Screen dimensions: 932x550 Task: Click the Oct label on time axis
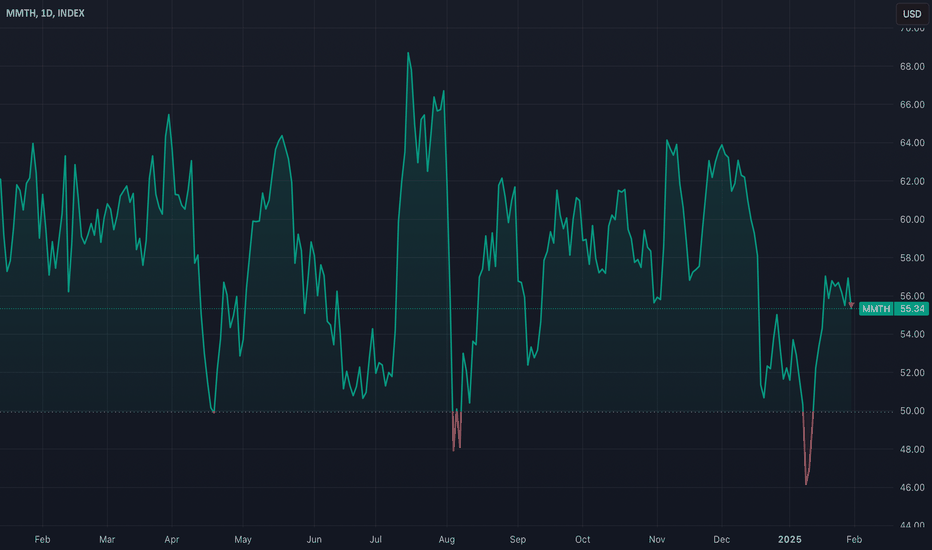pyautogui.click(x=582, y=539)
